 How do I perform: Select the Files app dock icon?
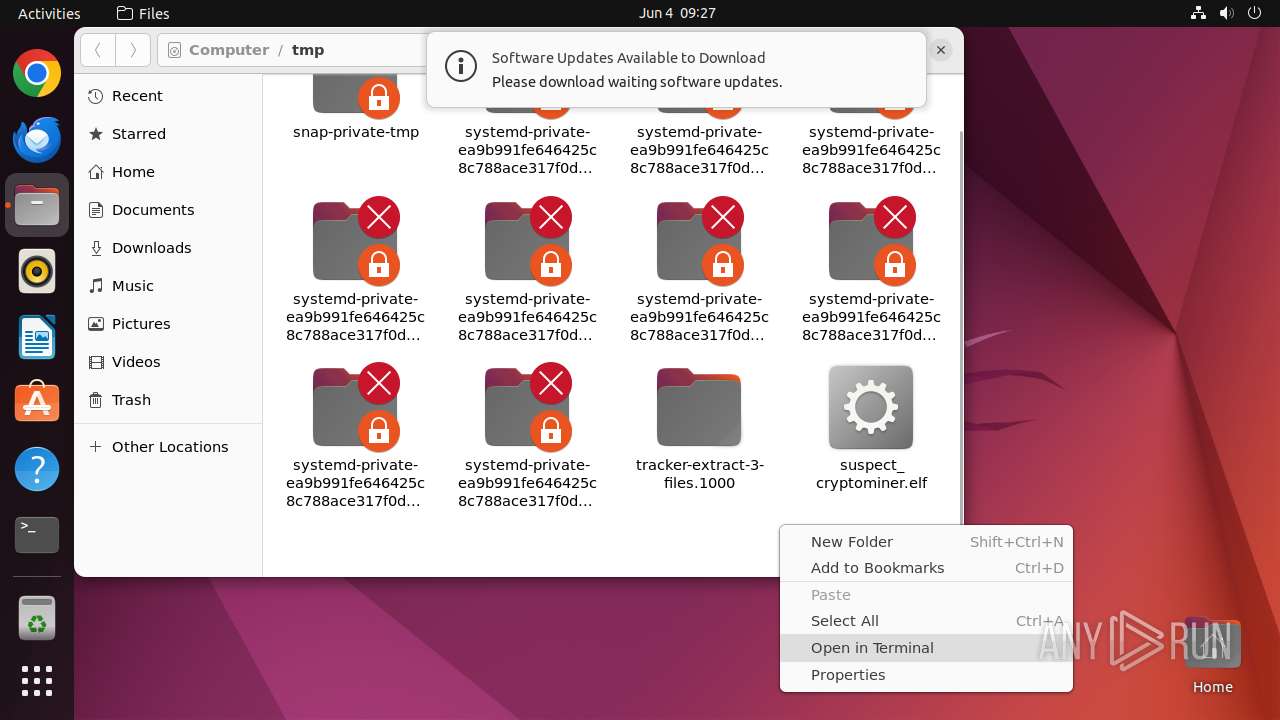pos(37,205)
